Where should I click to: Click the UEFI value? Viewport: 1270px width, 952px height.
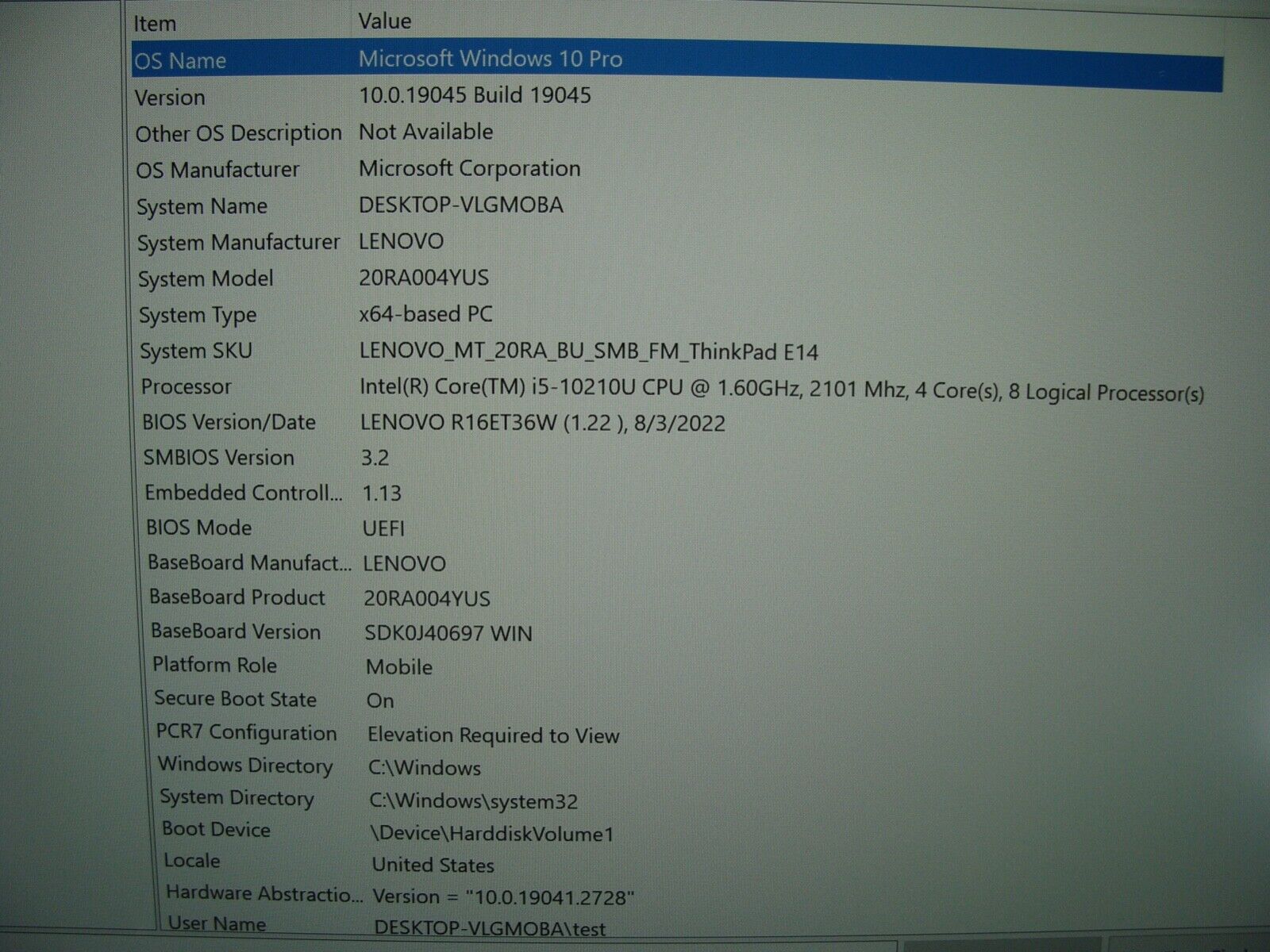(x=383, y=528)
